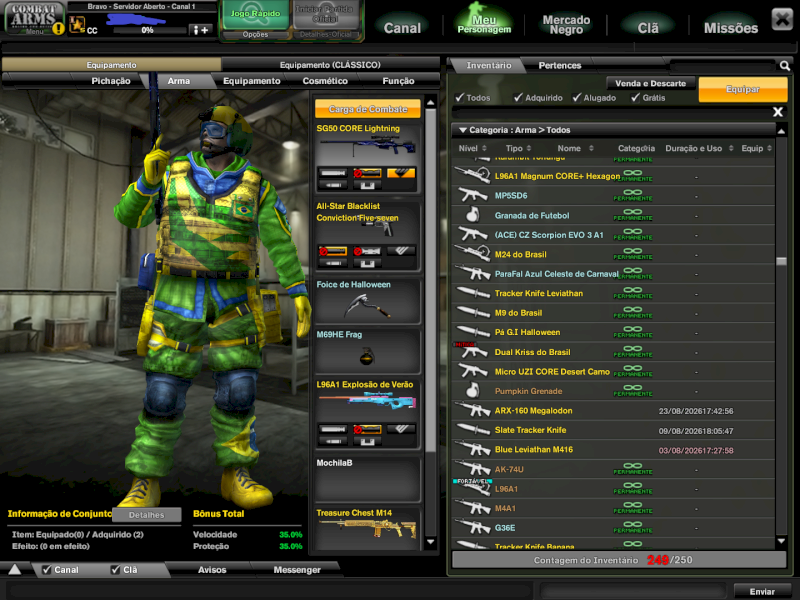Screen dimensions: 800x600
Task: Click M24 do Brasil sniper icon
Action: 473,254
